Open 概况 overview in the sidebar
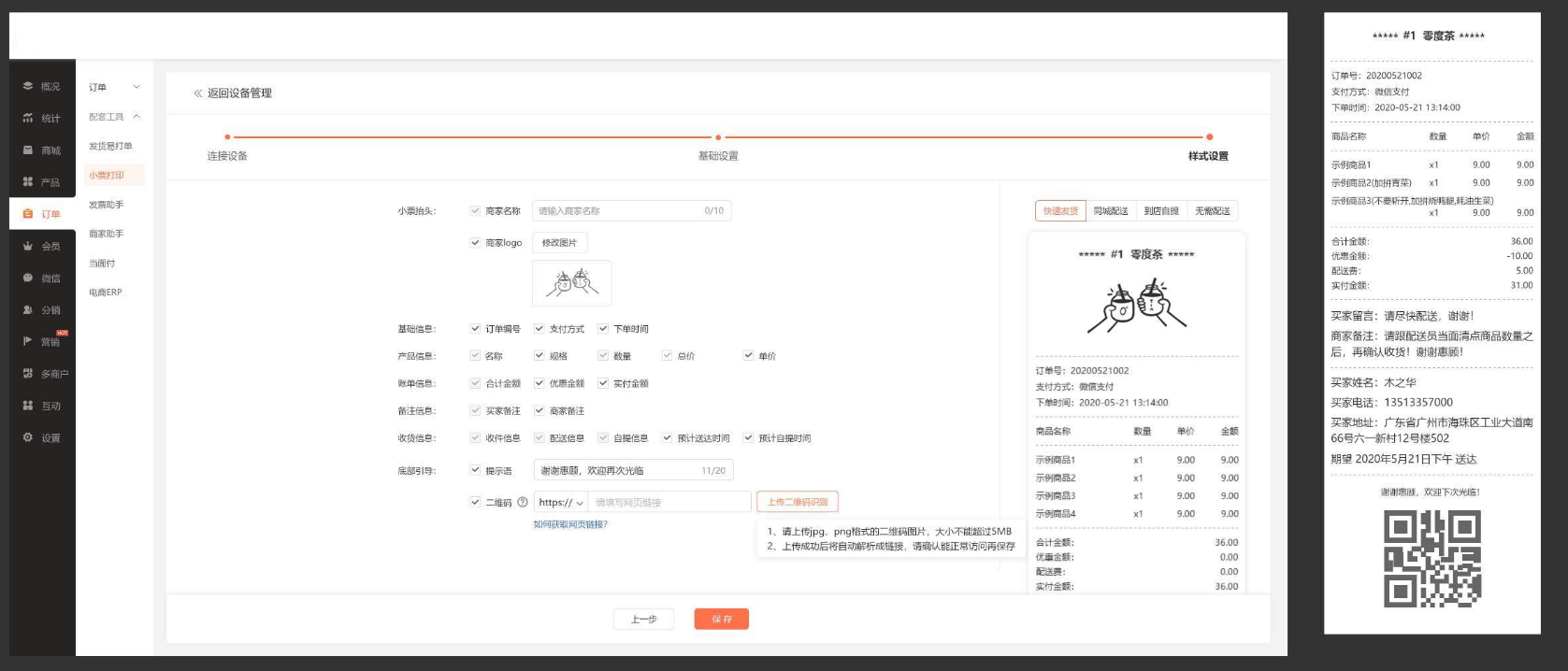1568x671 pixels. (x=41, y=86)
